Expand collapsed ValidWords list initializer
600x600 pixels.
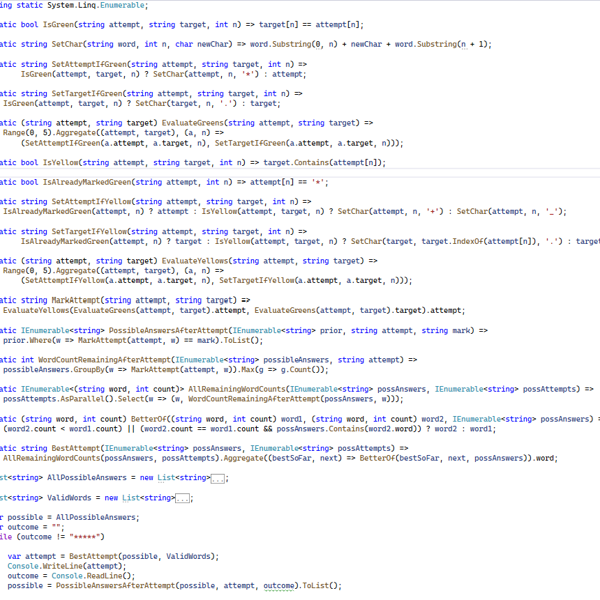181,497
